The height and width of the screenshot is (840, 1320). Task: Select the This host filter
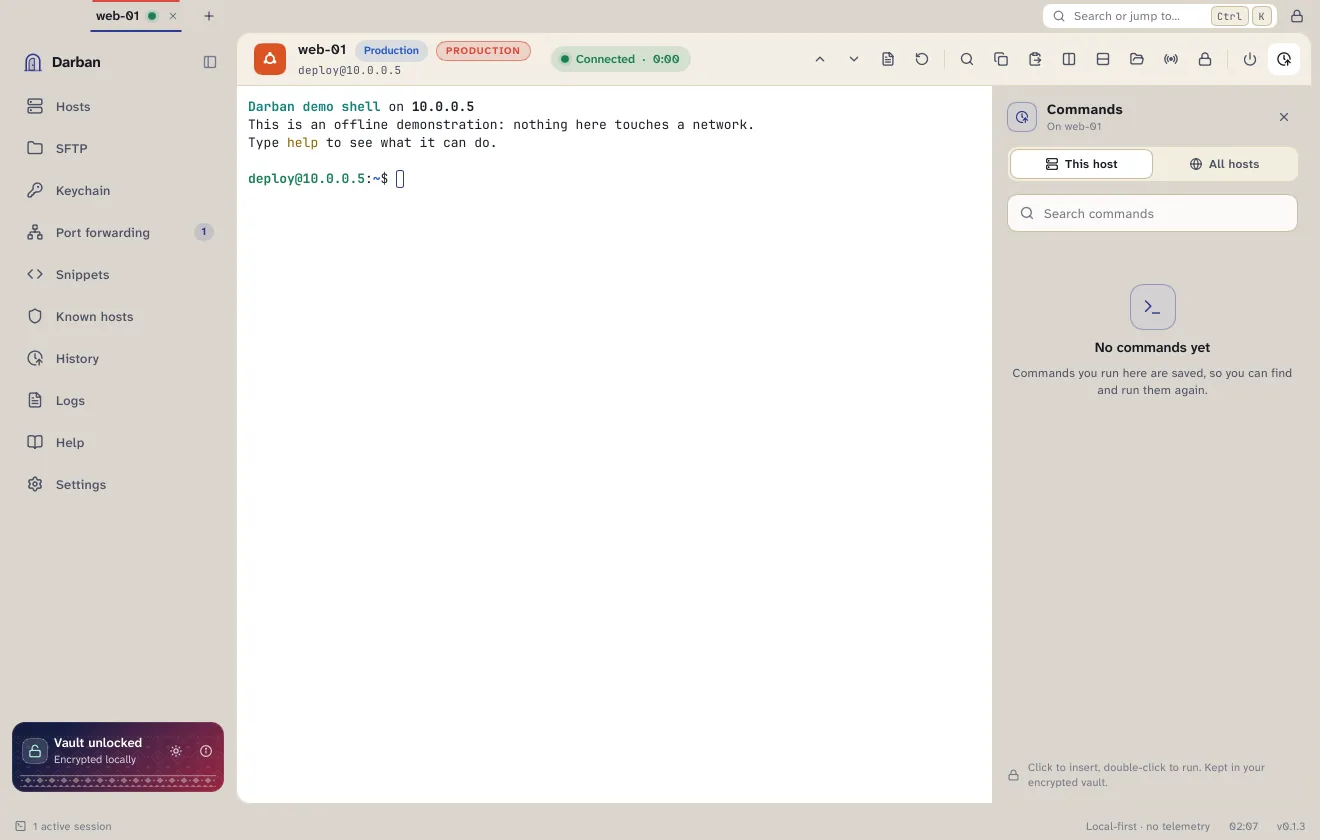click(x=1081, y=164)
